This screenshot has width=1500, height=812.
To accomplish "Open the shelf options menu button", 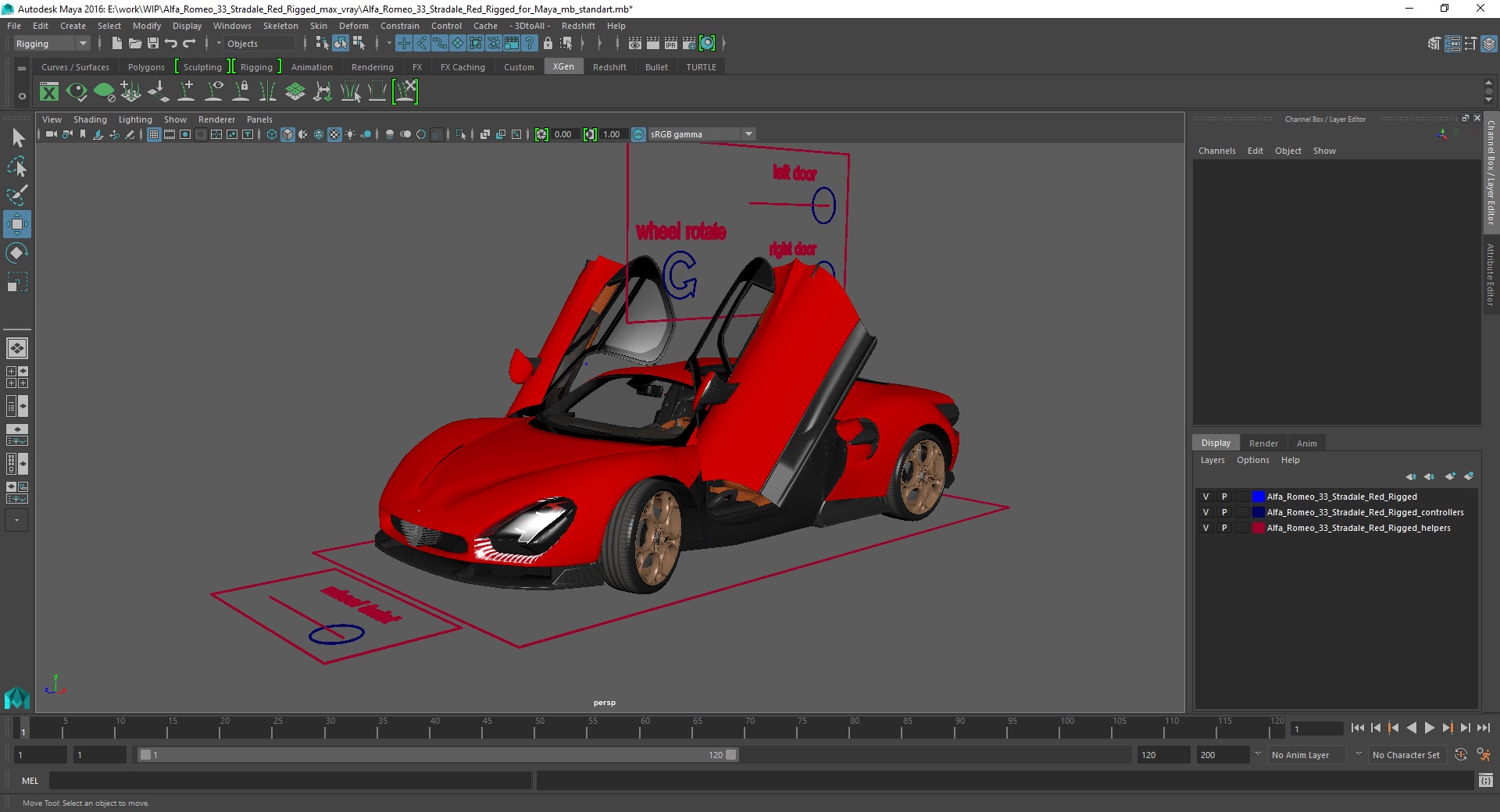I will [x=22, y=96].
